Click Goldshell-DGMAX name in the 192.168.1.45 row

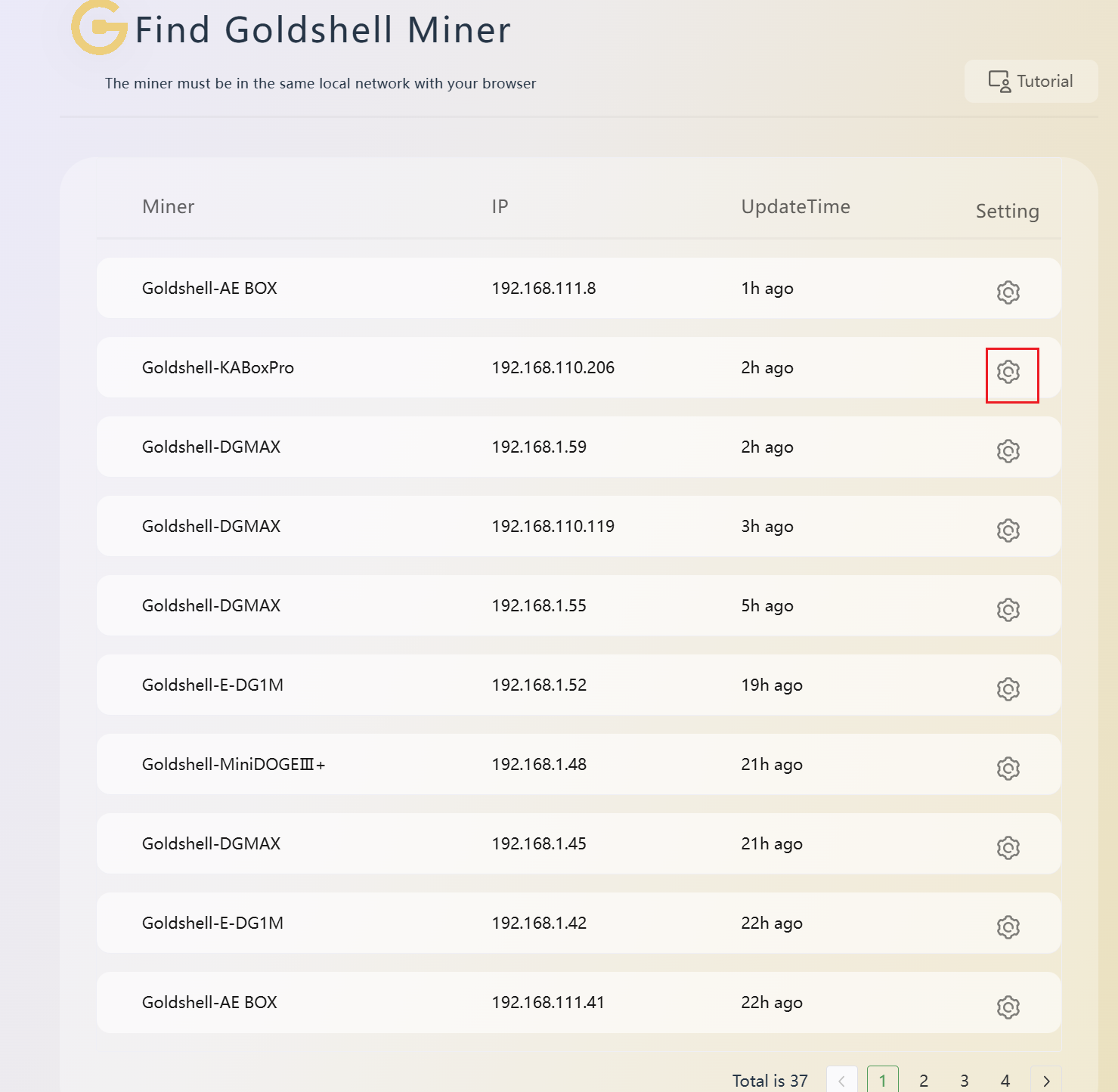211,843
